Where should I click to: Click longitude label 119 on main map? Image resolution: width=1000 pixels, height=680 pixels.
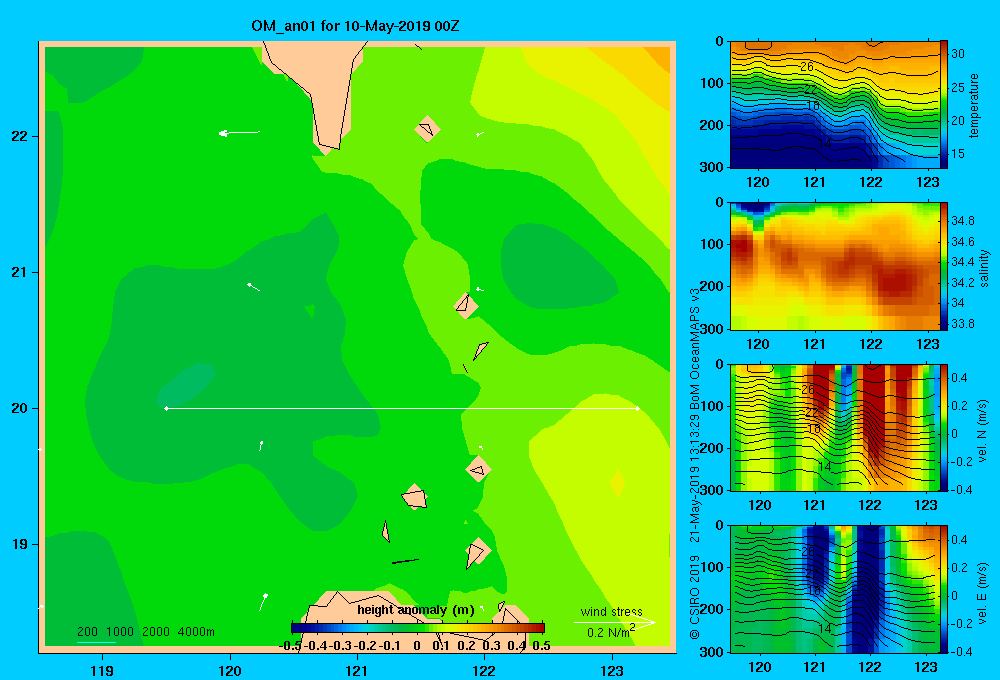click(x=102, y=670)
